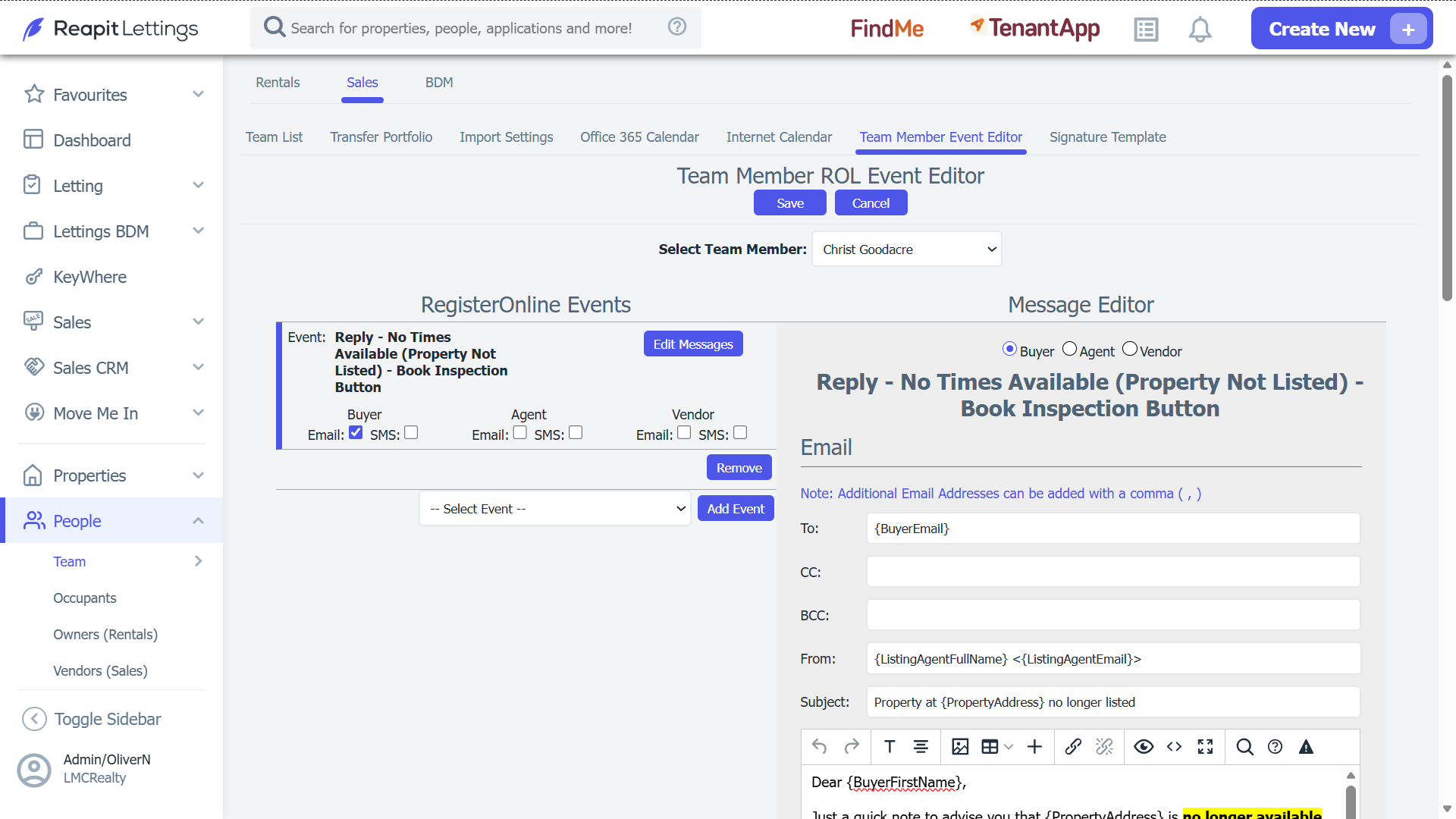1456x819 pixels.
Task: Click the search help question mark icon
Action: click(x=677, y=27)
